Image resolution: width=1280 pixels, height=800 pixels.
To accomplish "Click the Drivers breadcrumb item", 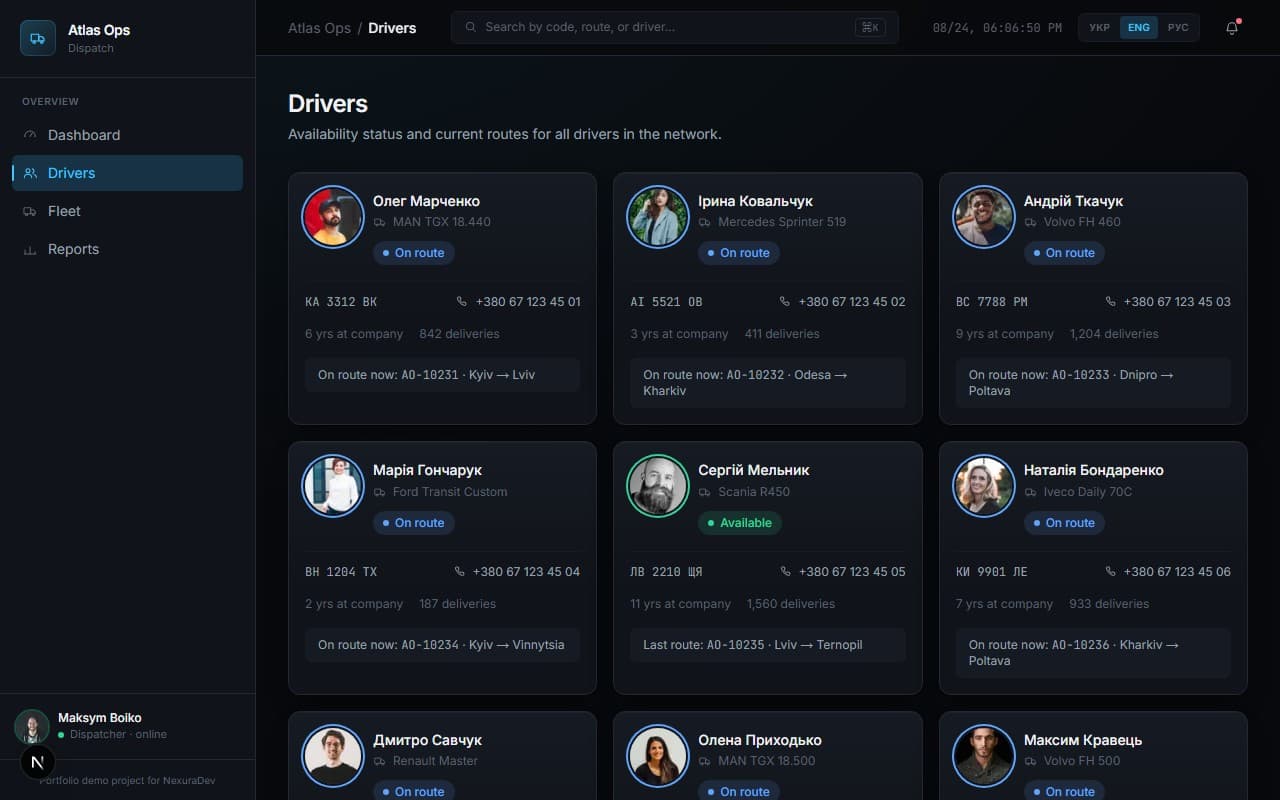I will point(392,28).
